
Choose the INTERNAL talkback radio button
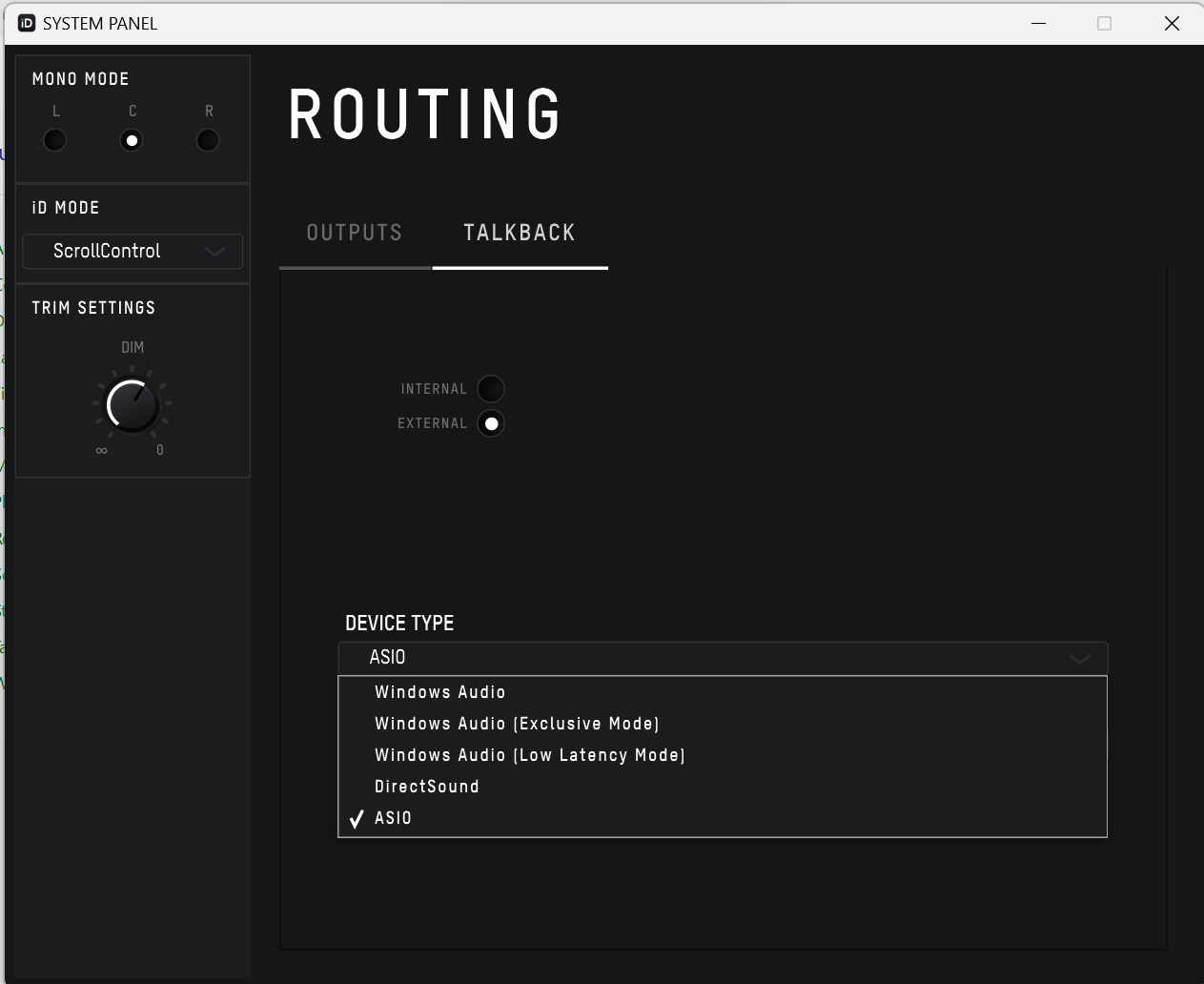coord(491,389)
